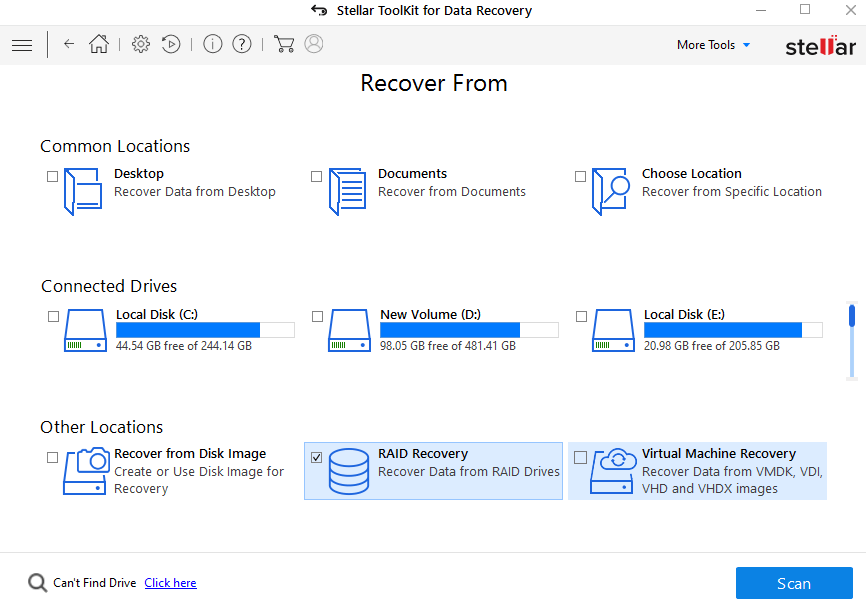Click the Stellar logo
Viewport: 866px width, 603px height.
pos(820,44)
